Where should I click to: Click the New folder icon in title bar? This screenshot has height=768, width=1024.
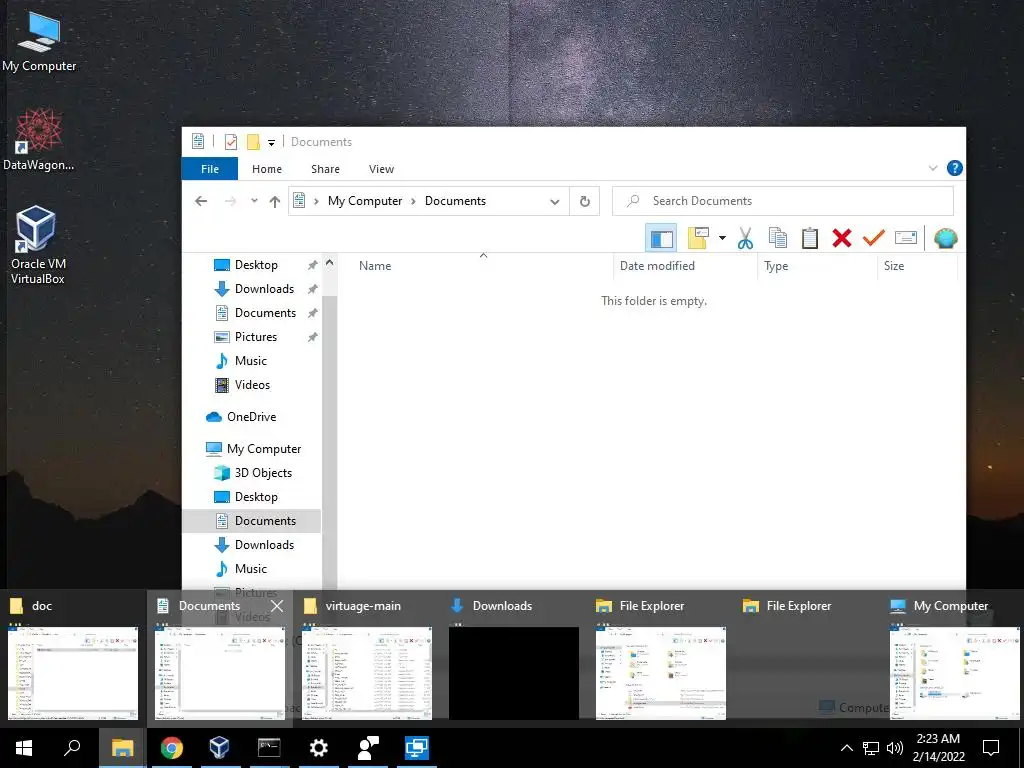point(253,142)
